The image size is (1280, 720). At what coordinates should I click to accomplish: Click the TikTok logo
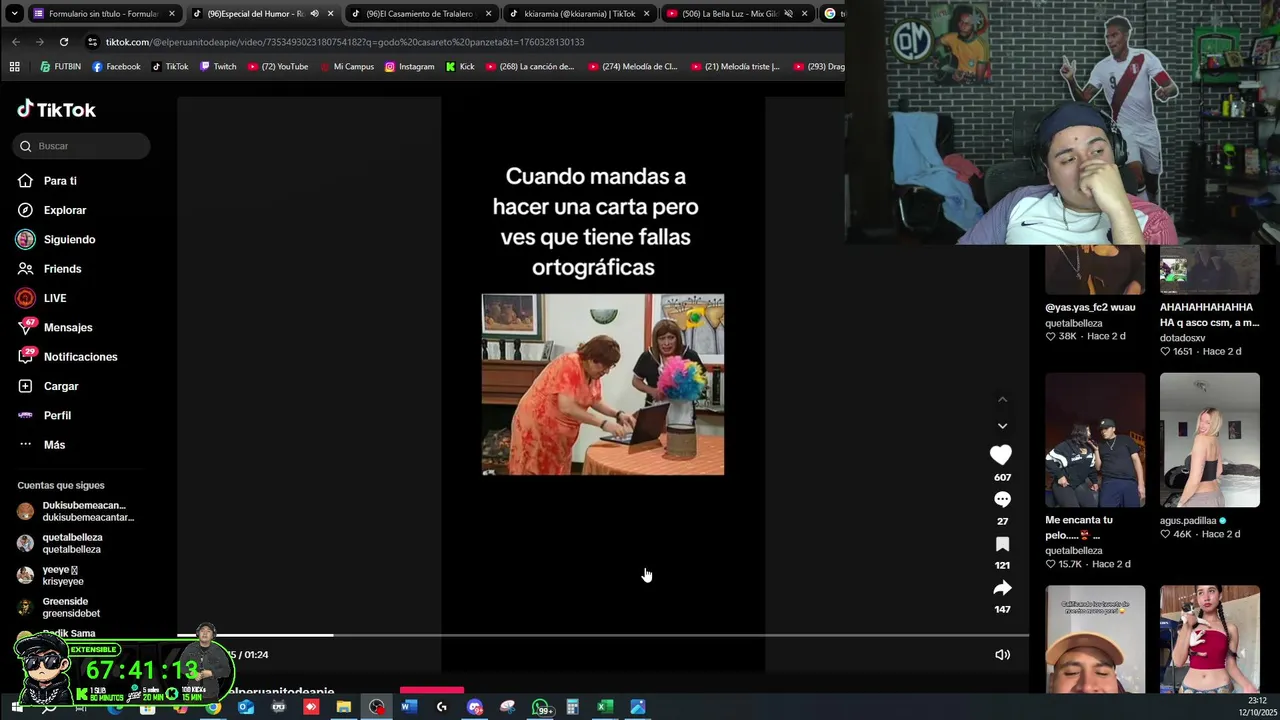coord(57,110)
